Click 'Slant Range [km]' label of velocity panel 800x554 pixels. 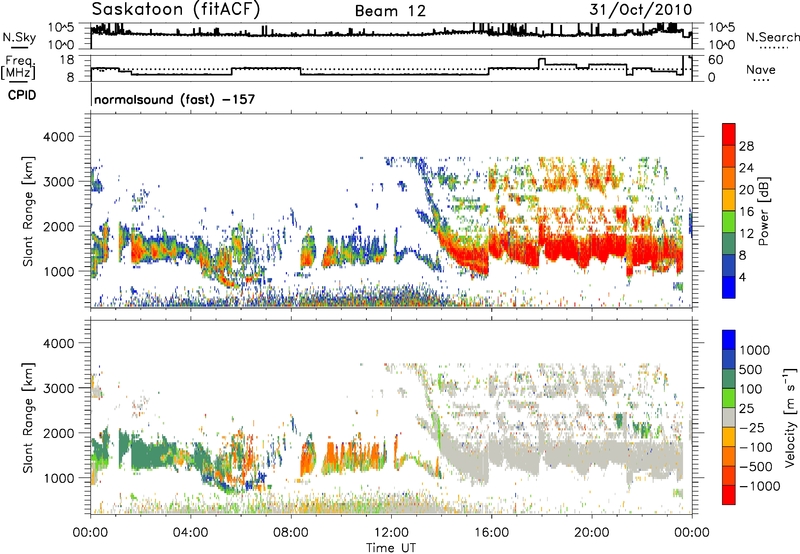[x=28, y=417]
